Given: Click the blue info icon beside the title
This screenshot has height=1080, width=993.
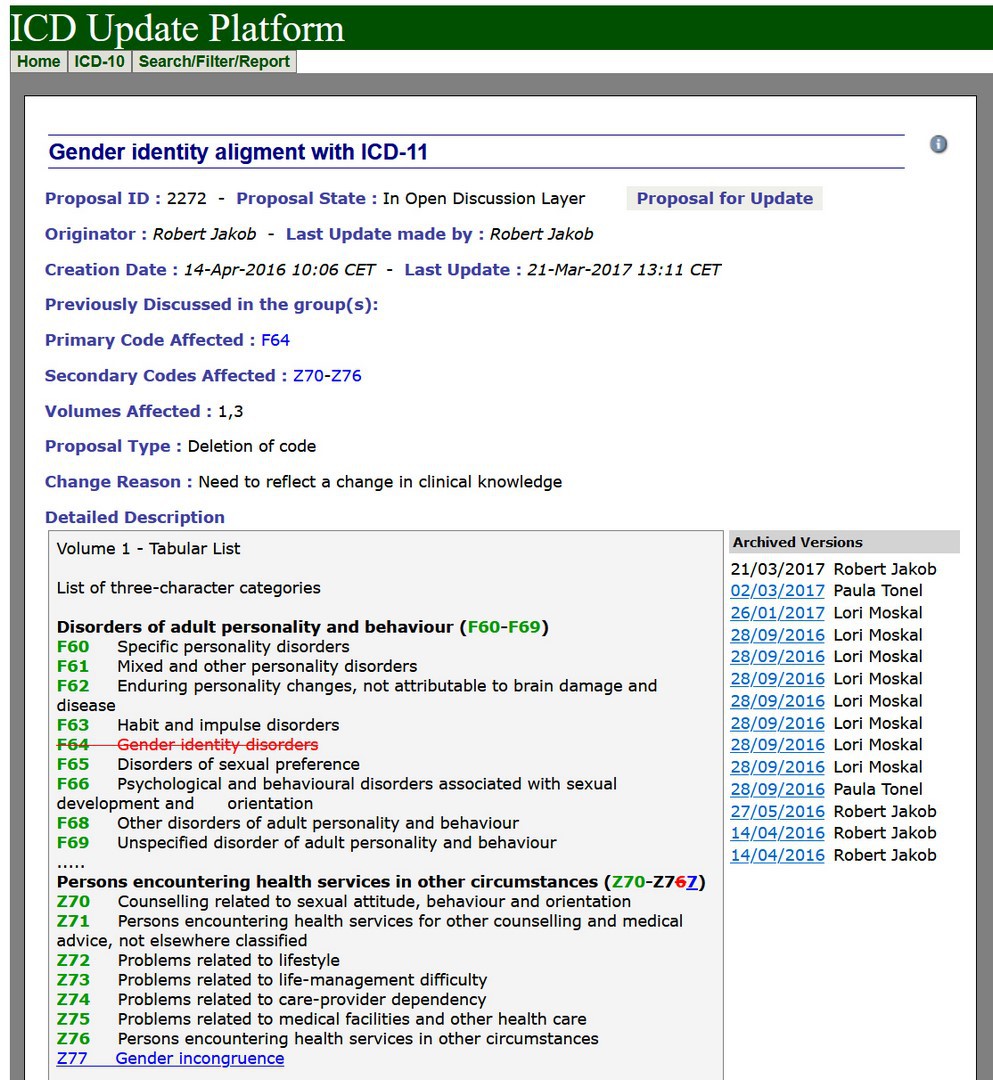Looking at the screenshot, I should tap(938, 144).
